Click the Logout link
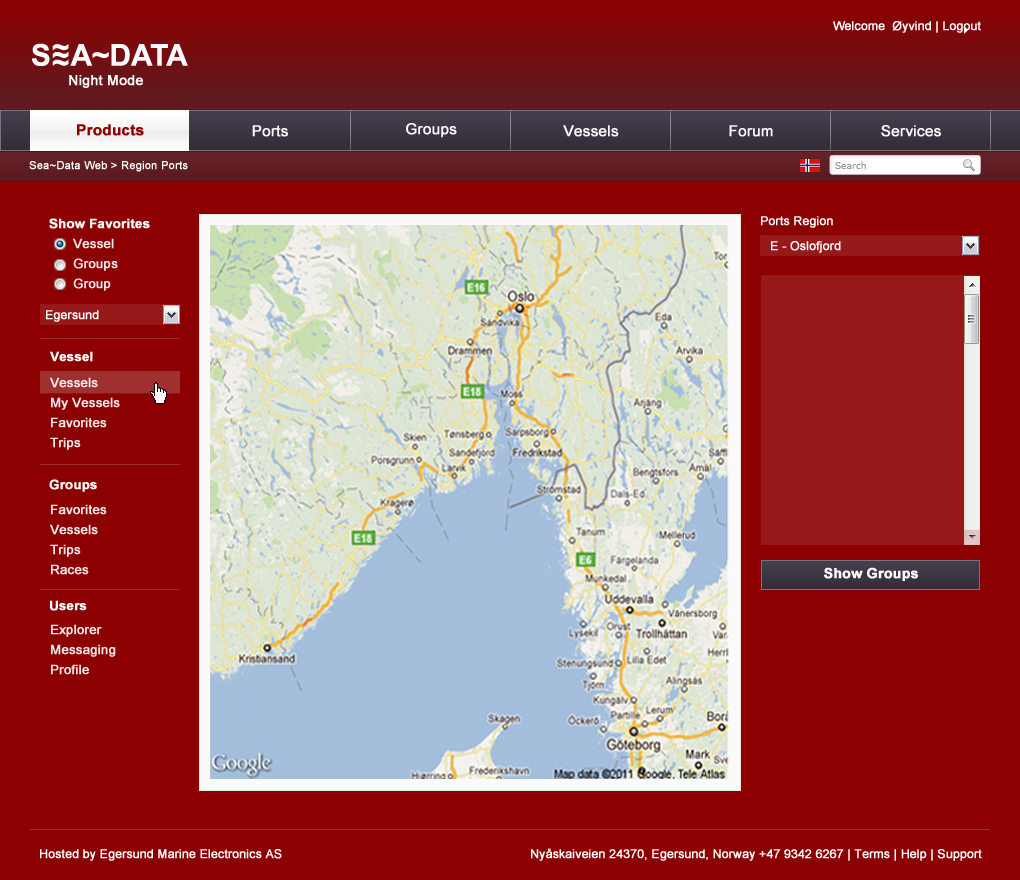 (x=961, y=26)
